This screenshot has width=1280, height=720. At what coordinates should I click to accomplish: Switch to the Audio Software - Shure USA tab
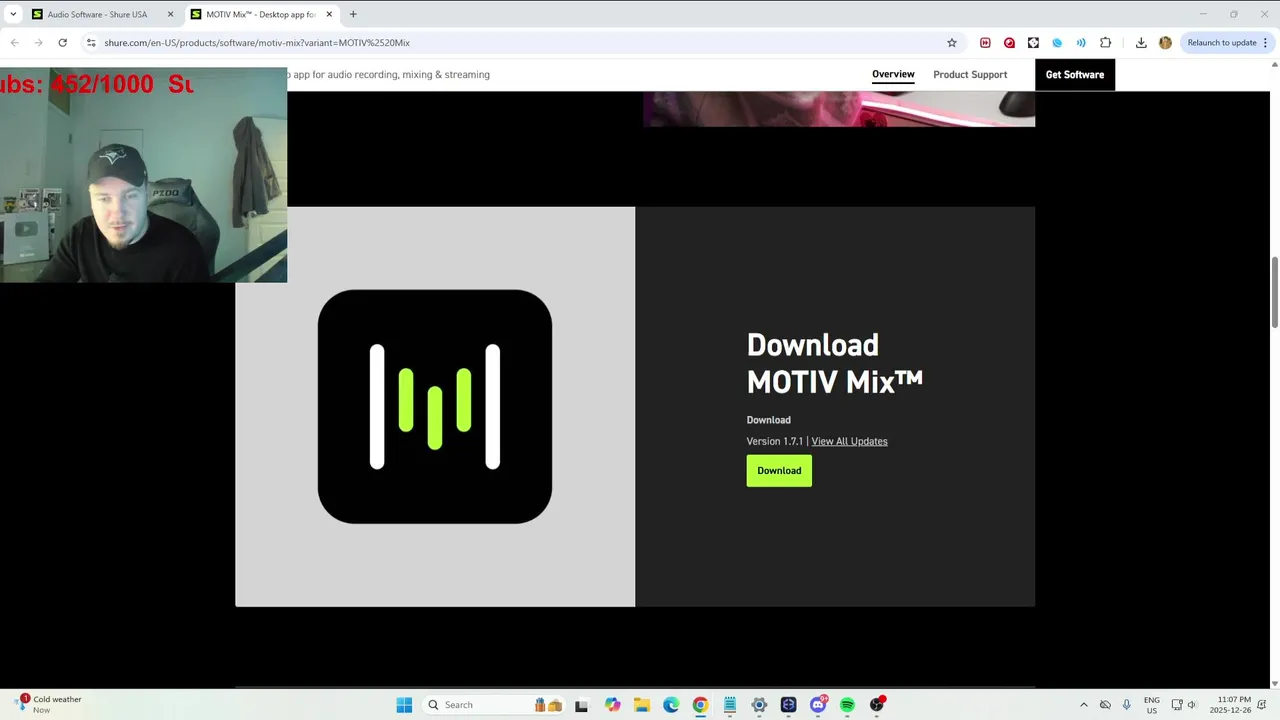tap(97, 14)
